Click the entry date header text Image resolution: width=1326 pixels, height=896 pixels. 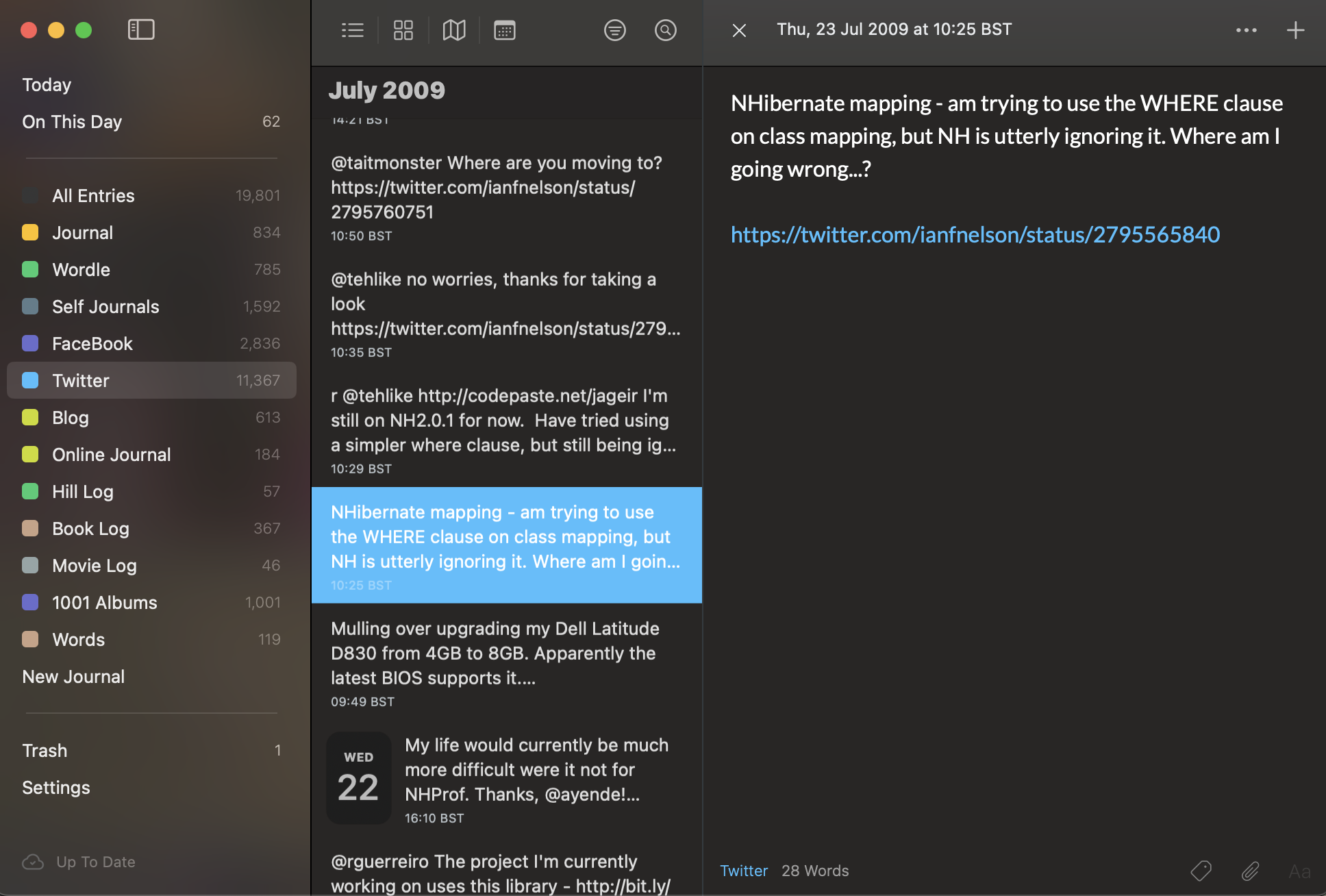894,29
